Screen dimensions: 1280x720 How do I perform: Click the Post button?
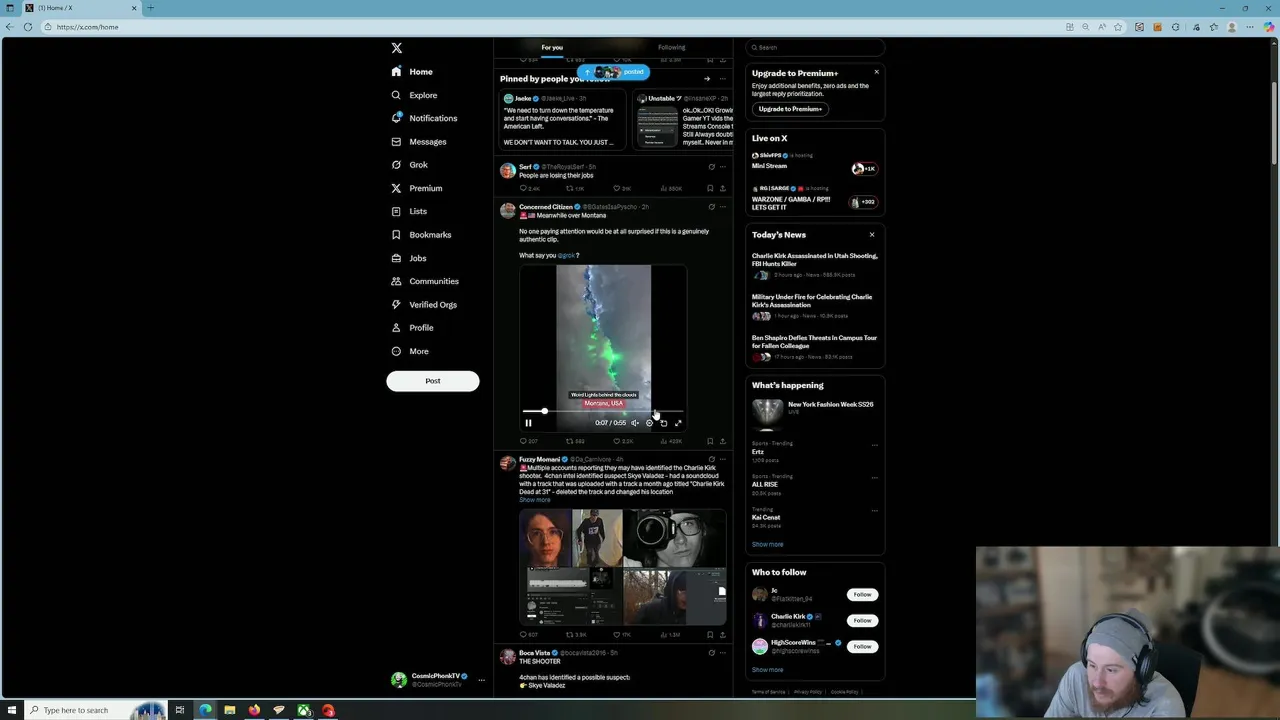coord(433,381)
